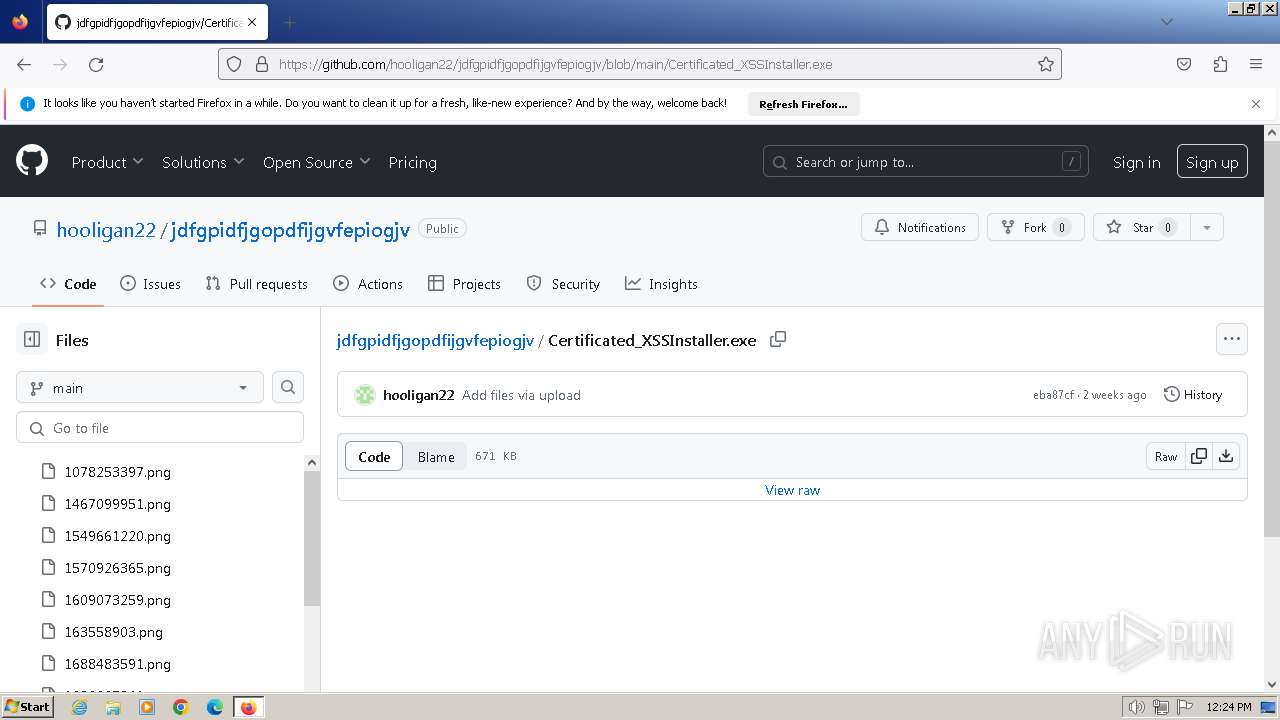This screenshot has height=720, width=1280.
Task: Expand the Solutions menu
Action: [x=203, y=162]
